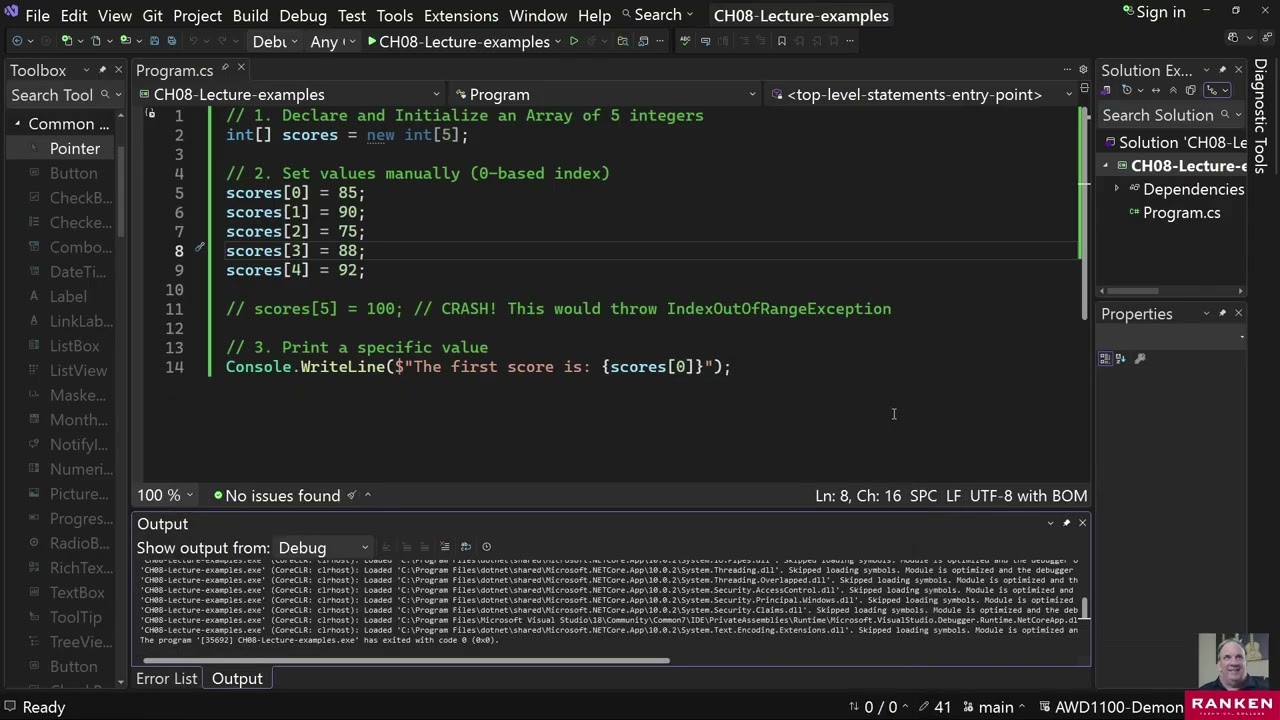1280x720 pixels.
Task: Select the Program.cs editor tab
Action: point(174,70)
